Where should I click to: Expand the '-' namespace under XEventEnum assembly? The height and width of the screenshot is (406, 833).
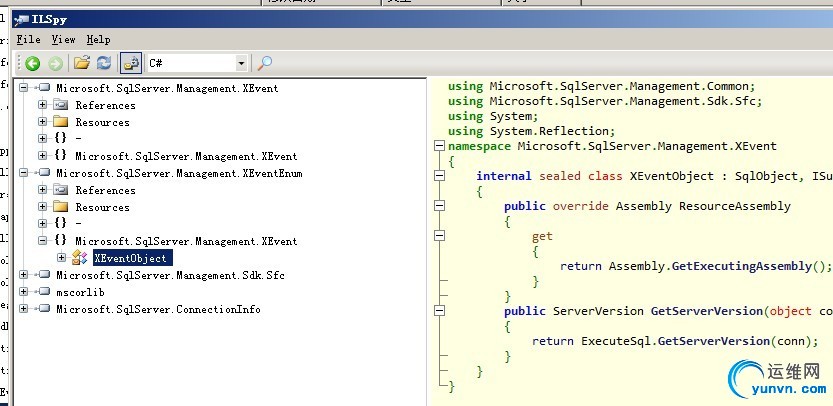(x=42, y=223)
